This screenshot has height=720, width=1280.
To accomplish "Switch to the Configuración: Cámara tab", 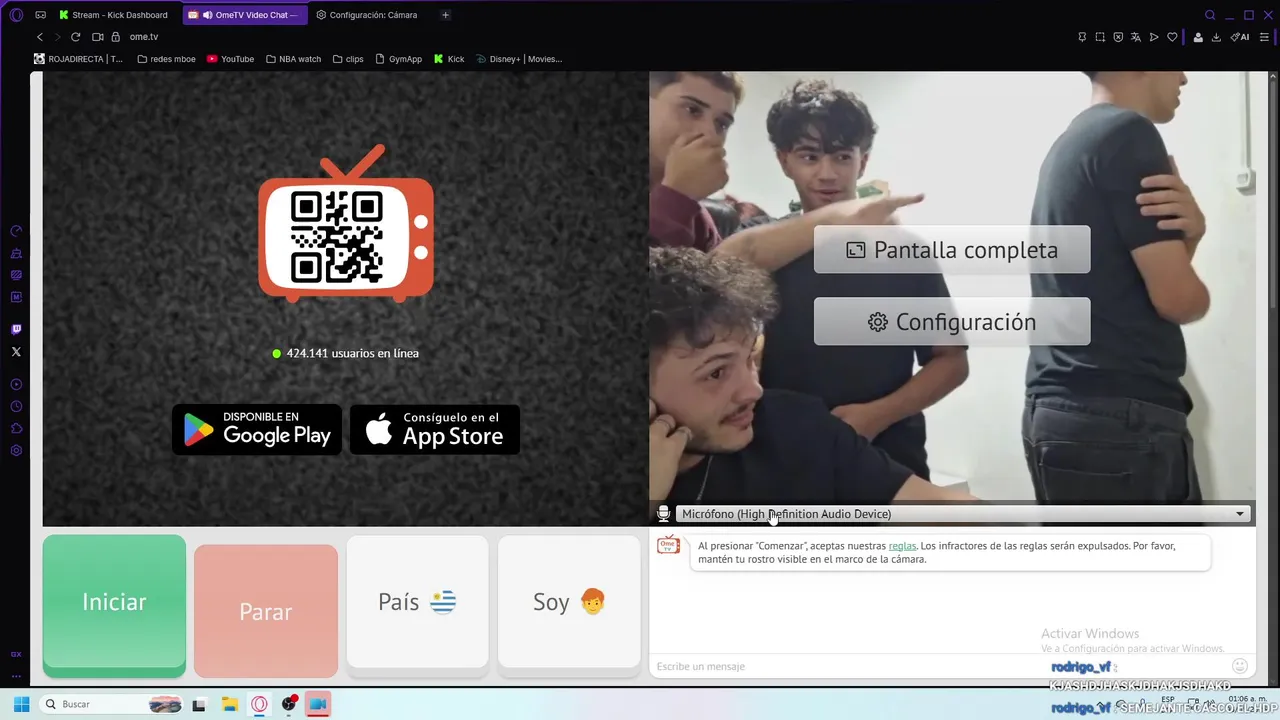I will (x=367, y=15).
